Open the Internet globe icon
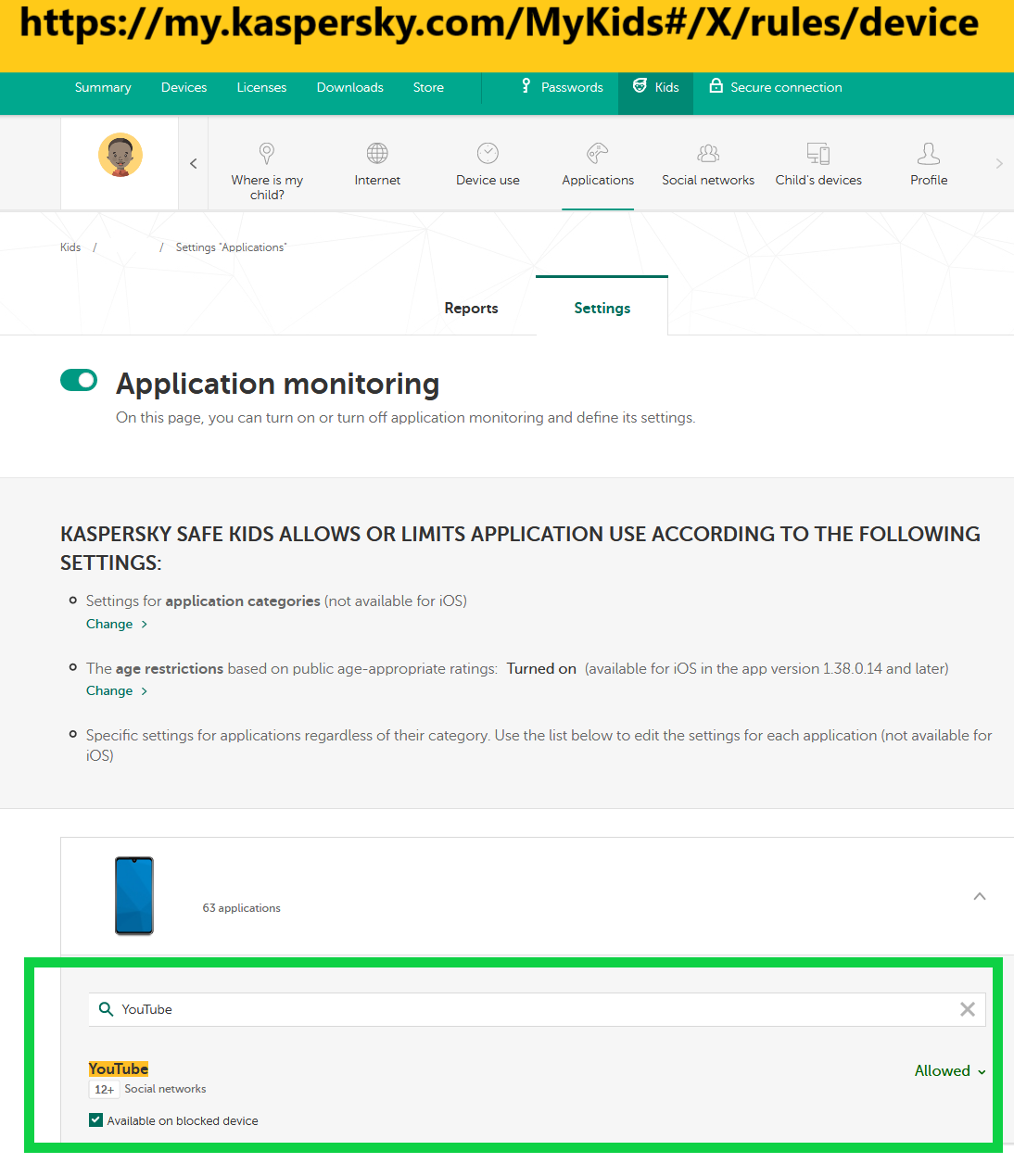Image resolution: width=1014 pixels, height=1176 pixels. [377, 153]
